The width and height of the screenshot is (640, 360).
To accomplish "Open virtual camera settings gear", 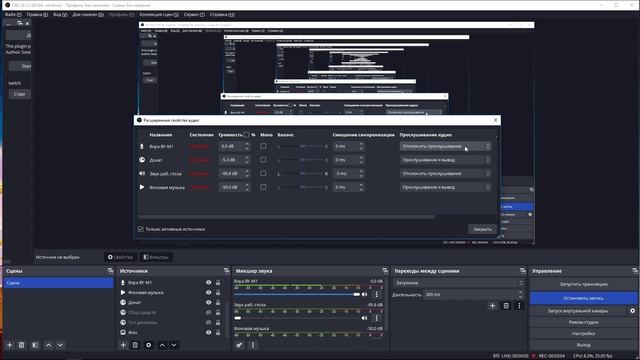I will point(632,311).
